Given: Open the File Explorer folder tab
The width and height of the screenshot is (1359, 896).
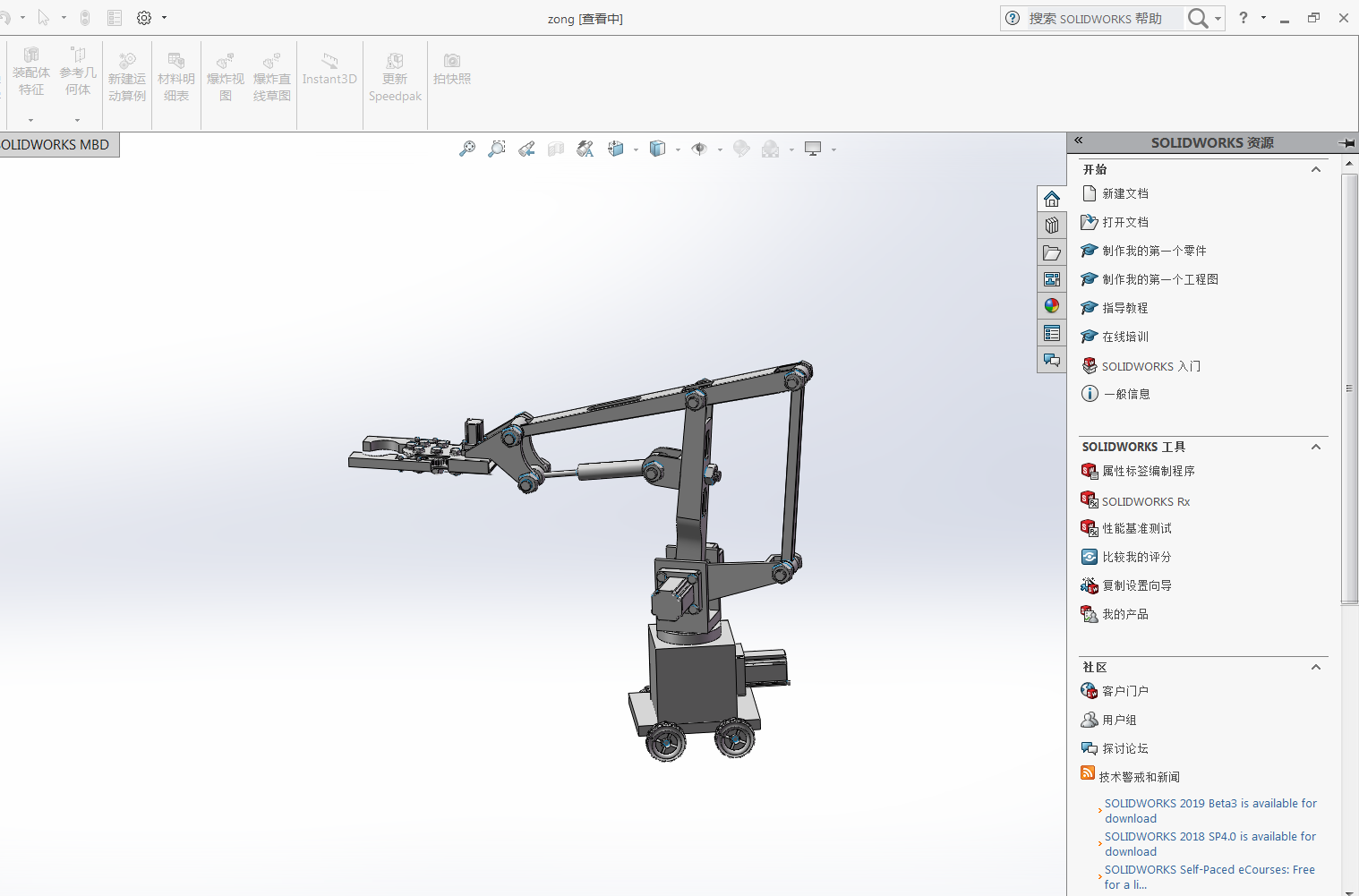Looking at the screenshot, I should point(1052,253).
